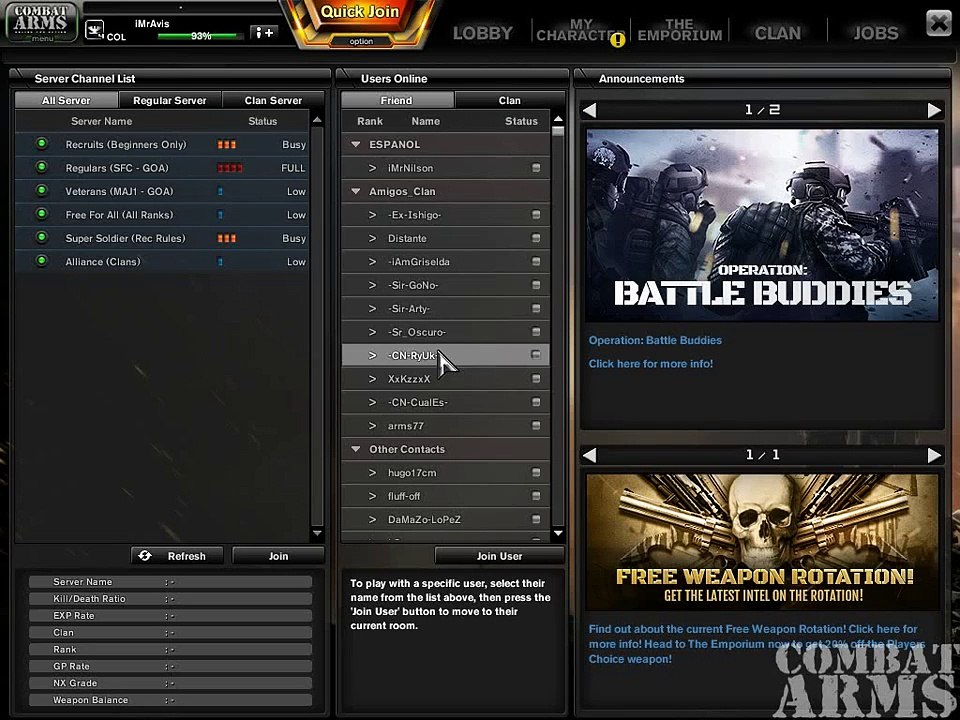Screen dimensions: 960x720
Task: Click the Join server button
Action: coord(279,556)
